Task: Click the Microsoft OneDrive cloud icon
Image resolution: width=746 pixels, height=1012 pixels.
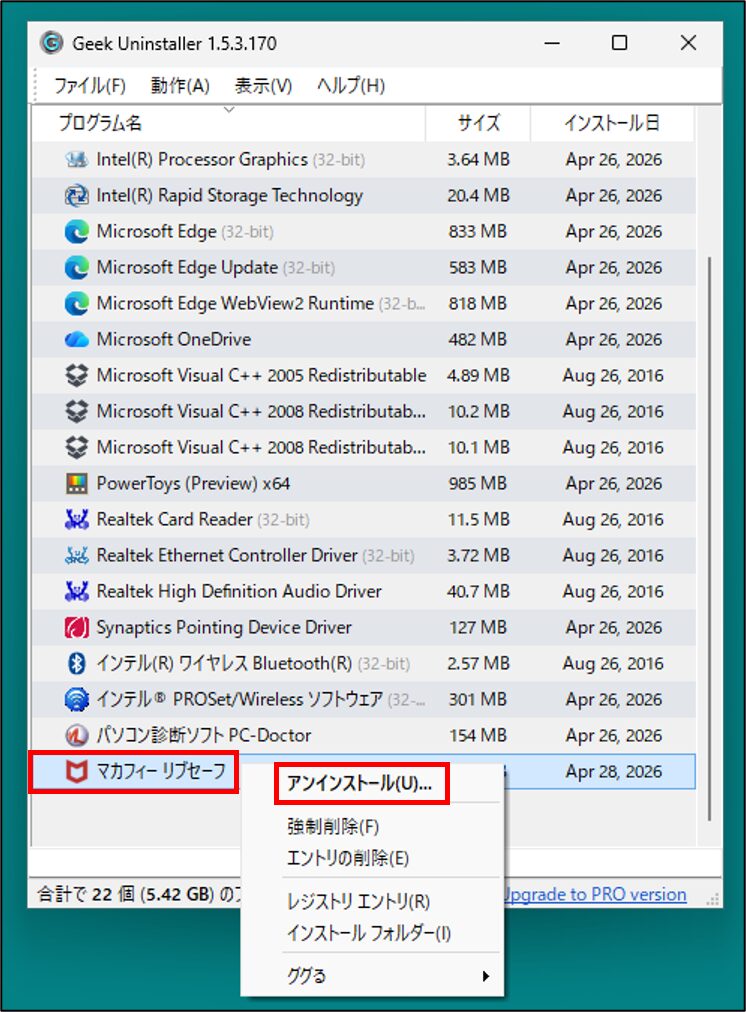Action: 77,339
